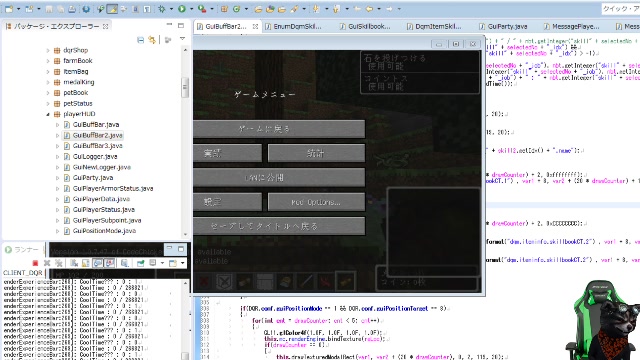Run the program with green play icon
The width and height of the screenshot is (640, 360).
coord(182,9)
